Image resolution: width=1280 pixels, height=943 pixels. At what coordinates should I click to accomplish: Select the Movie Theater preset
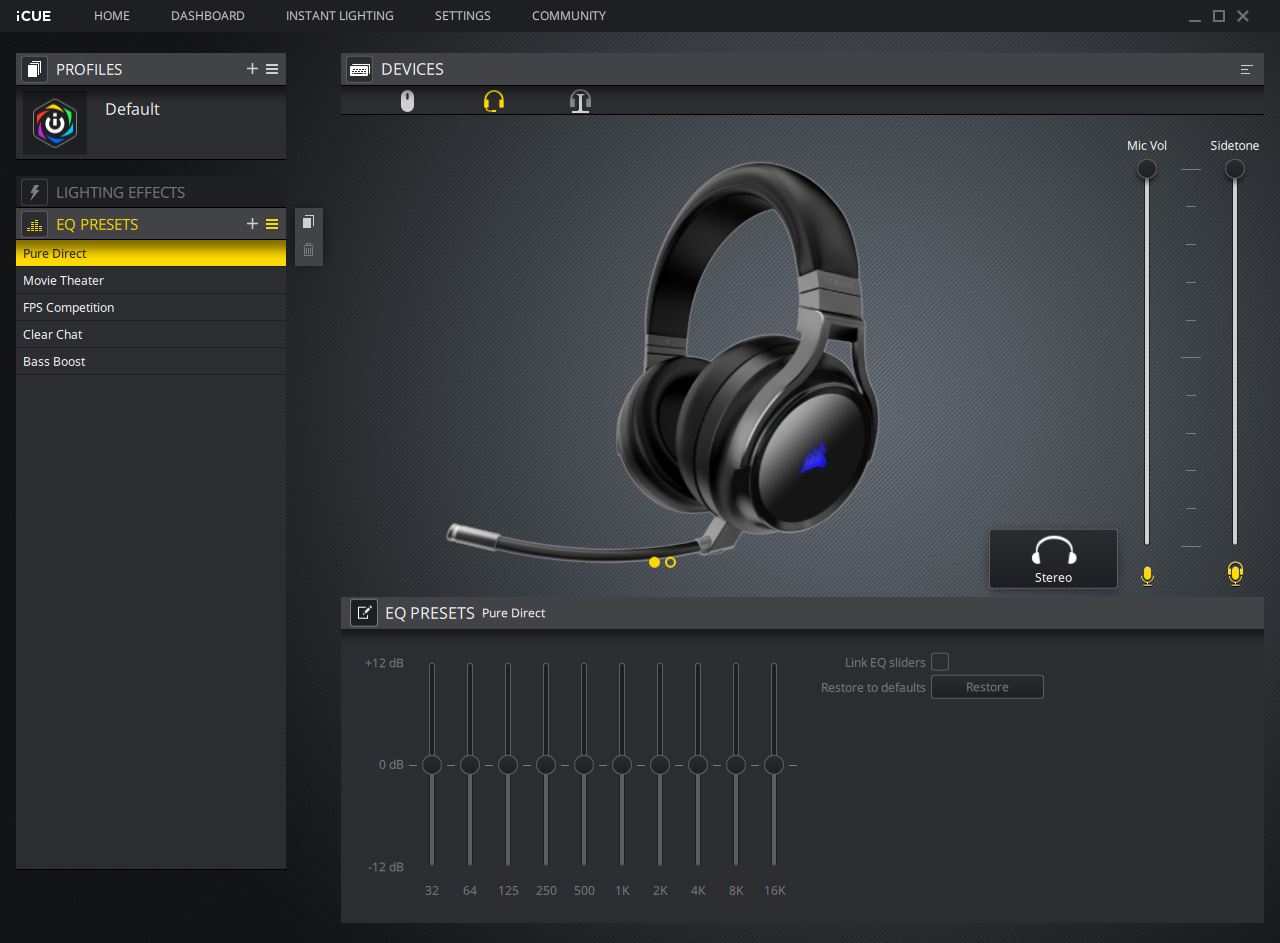(x=151, y=280)
